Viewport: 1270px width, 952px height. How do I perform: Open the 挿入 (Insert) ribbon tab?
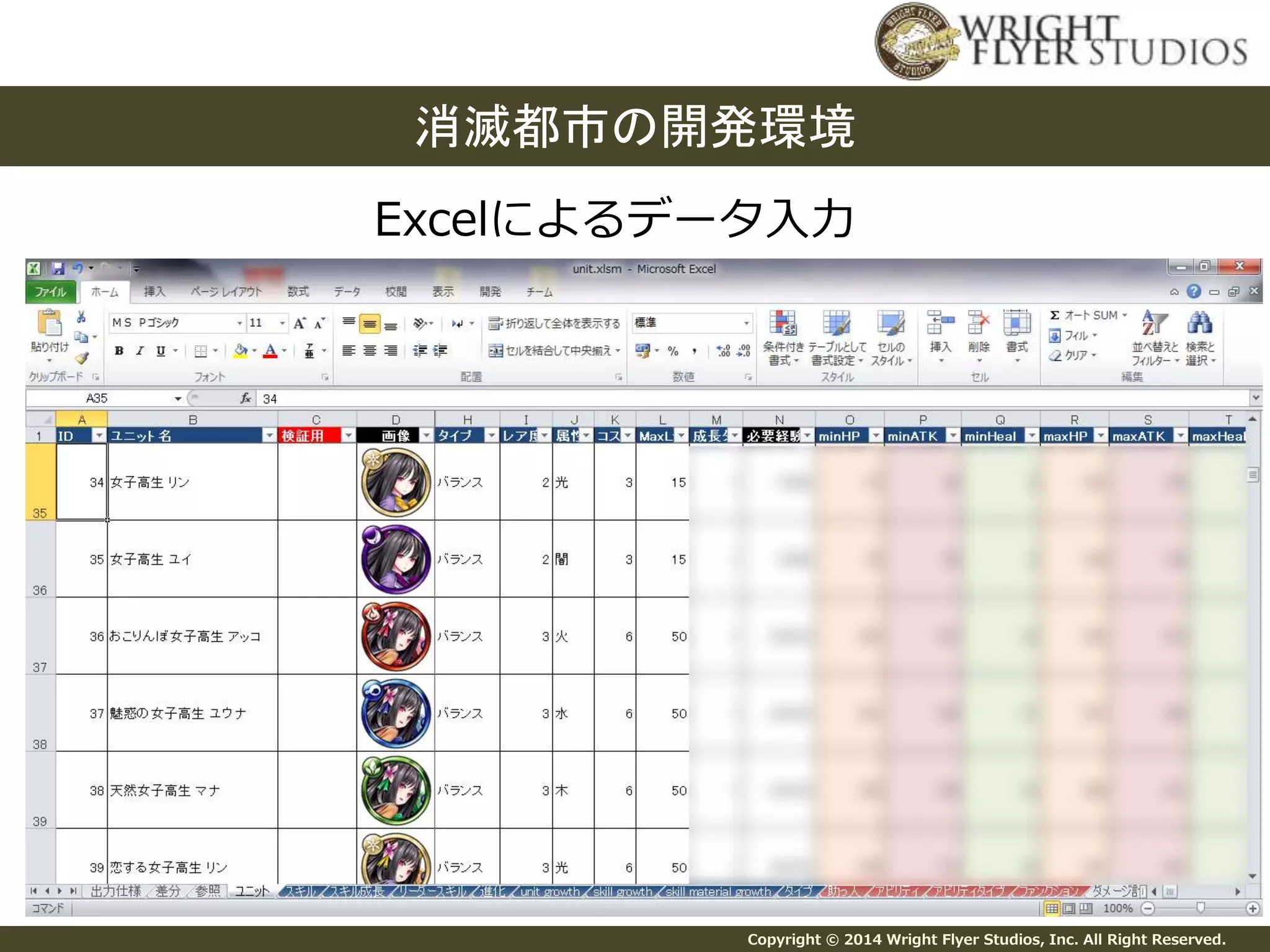coord(154,291)
